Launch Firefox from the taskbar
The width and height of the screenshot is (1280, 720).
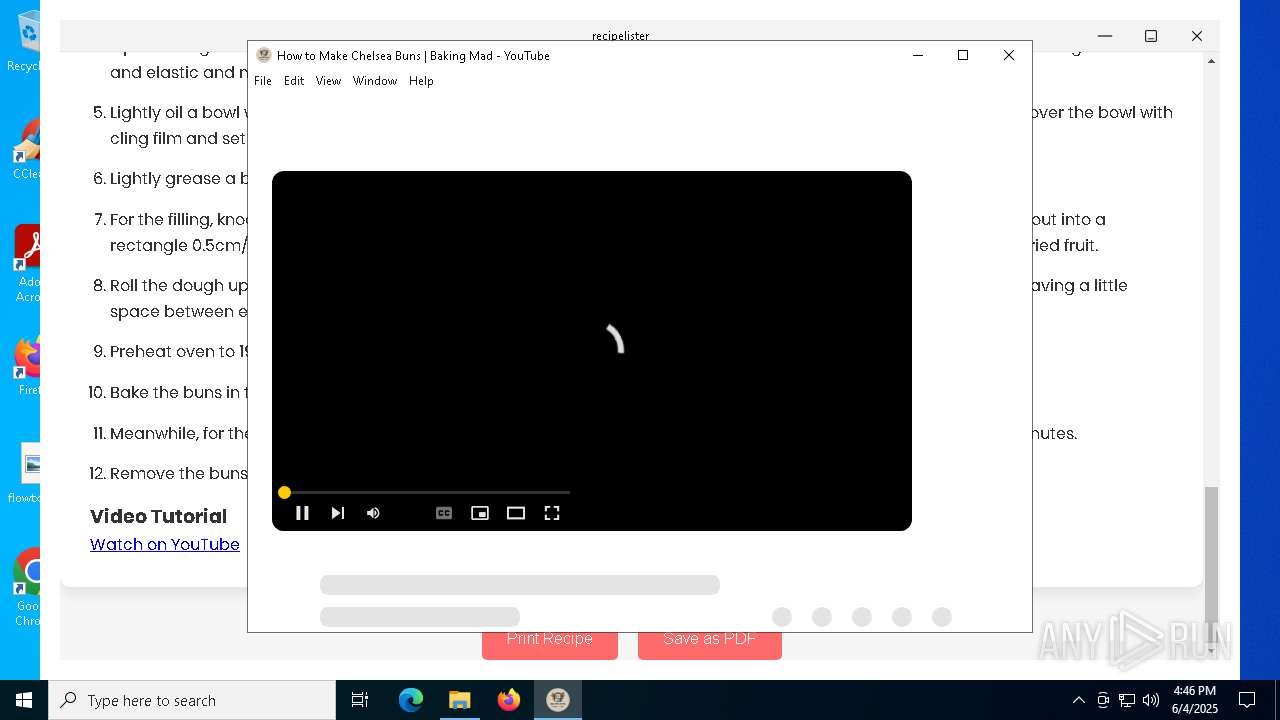tap(509, 700)
